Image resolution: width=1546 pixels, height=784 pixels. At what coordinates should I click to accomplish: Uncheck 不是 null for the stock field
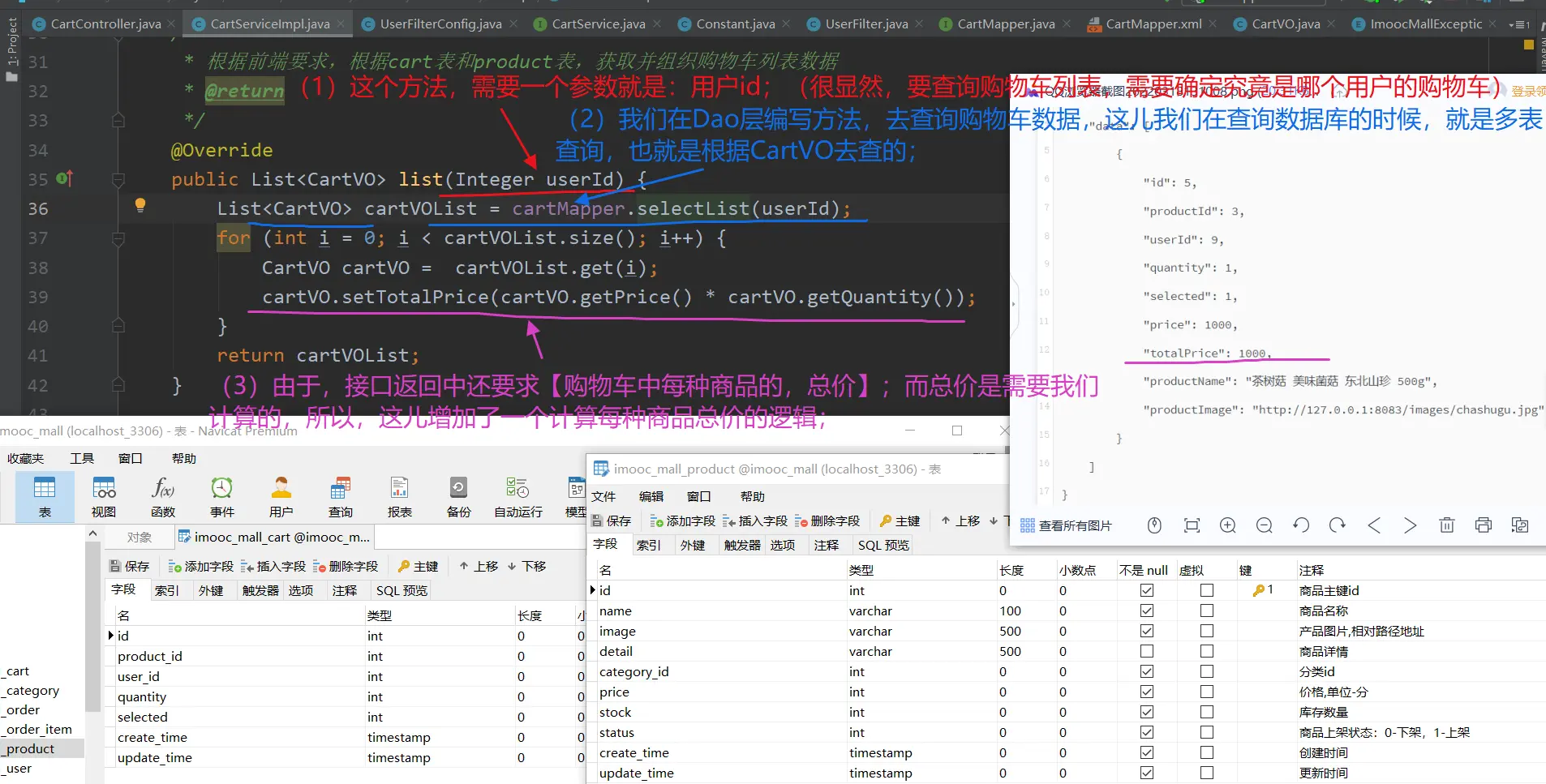[x=1147, y=712]
